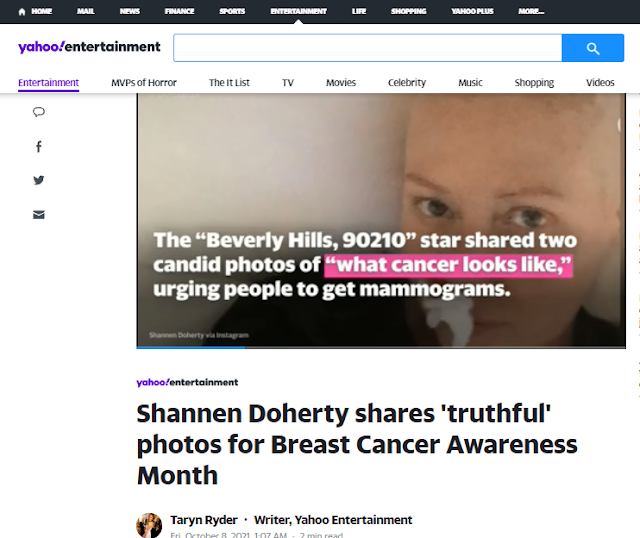Click the comment bubble icon
640x538 pixels.
(39, 112)
